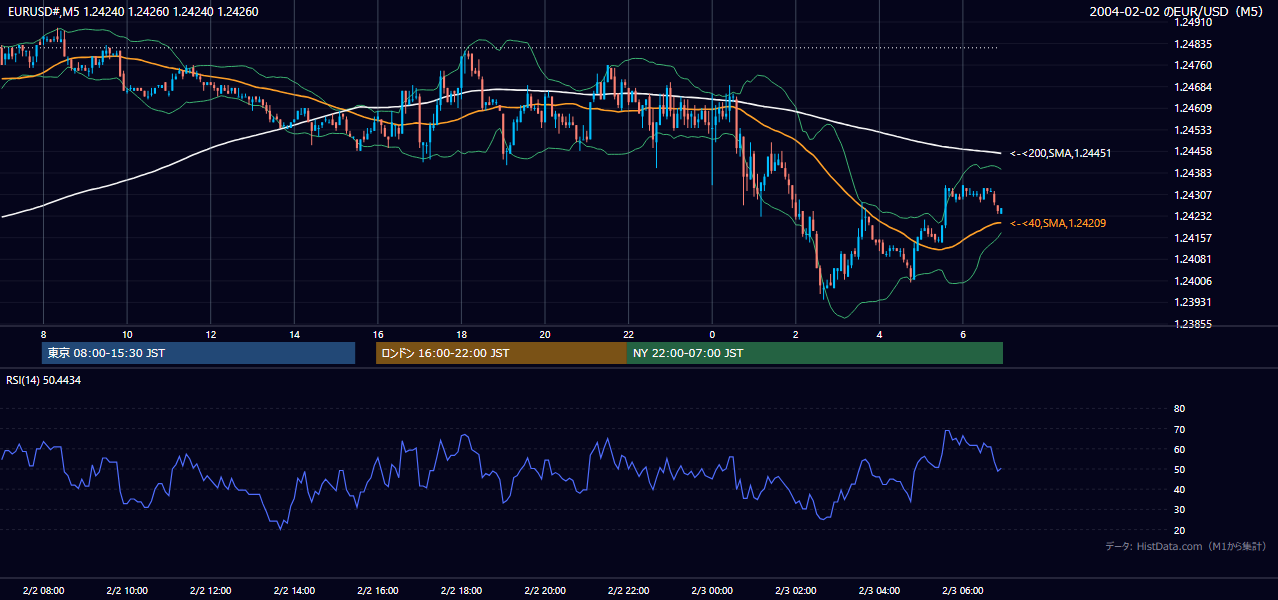Click price axis value 1.24383

pos(1193,173)
